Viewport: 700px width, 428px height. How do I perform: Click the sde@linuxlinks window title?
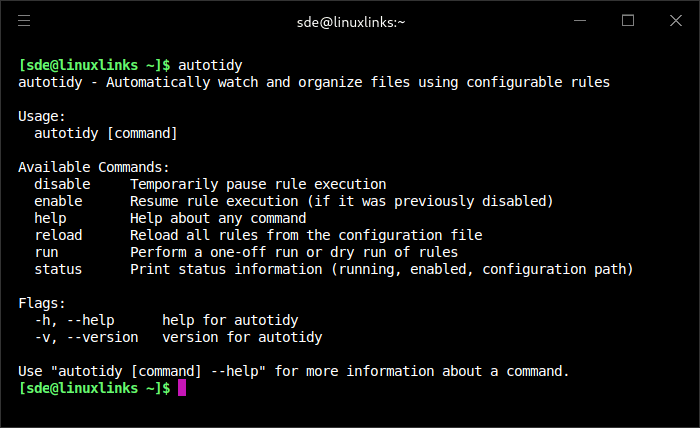pos(349,21)
